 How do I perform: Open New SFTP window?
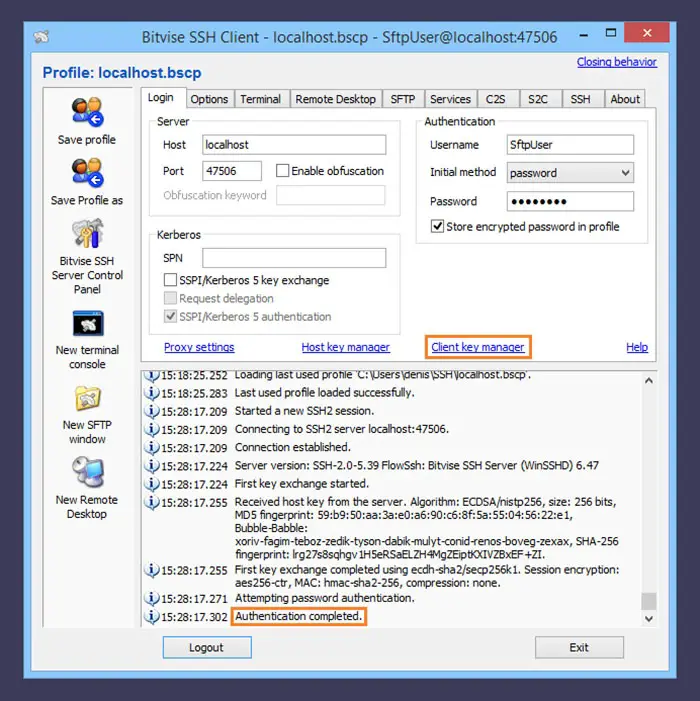click(88, 398)
